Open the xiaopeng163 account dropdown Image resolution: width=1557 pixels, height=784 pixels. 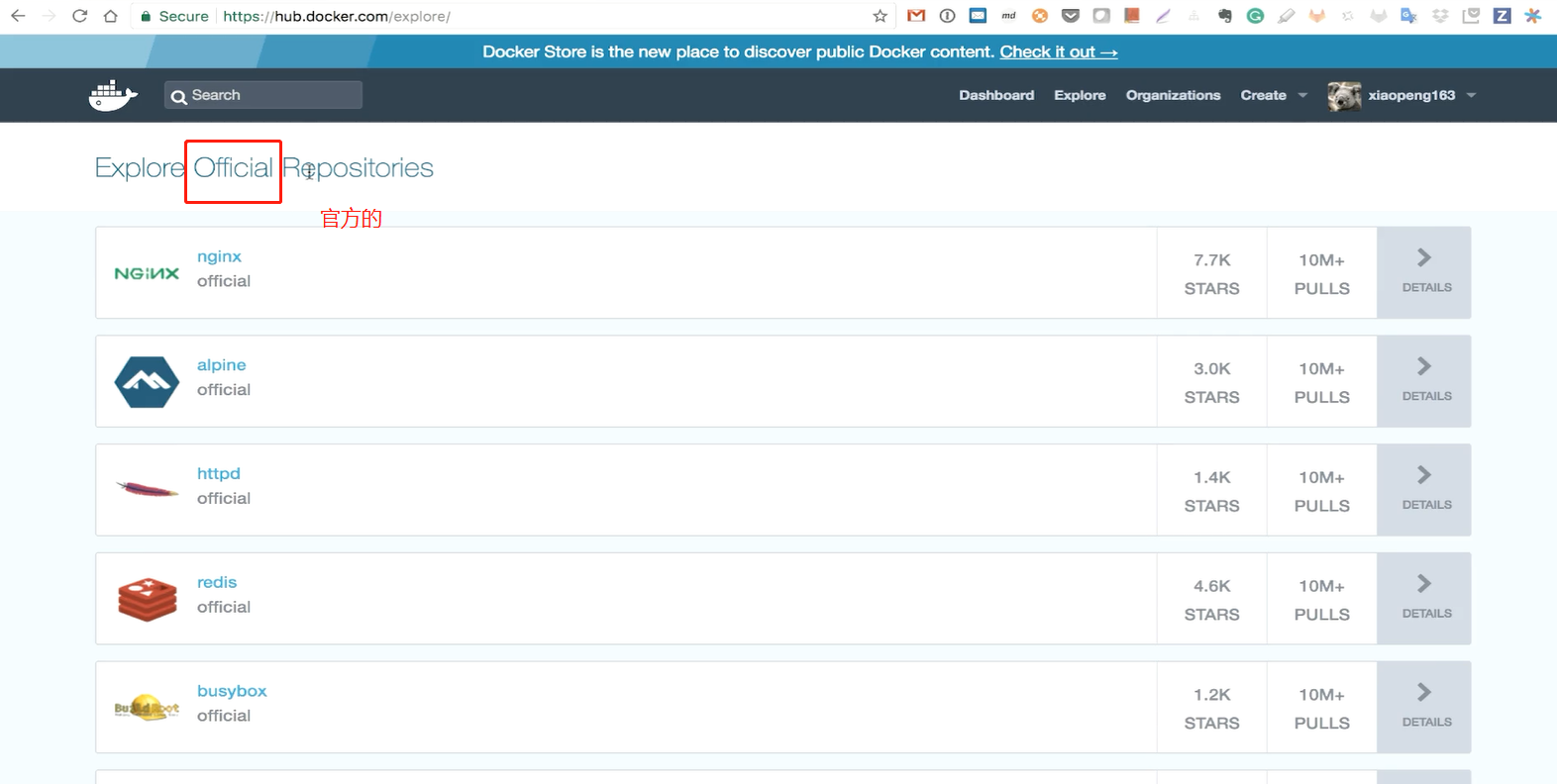(x=1422, y=95)
